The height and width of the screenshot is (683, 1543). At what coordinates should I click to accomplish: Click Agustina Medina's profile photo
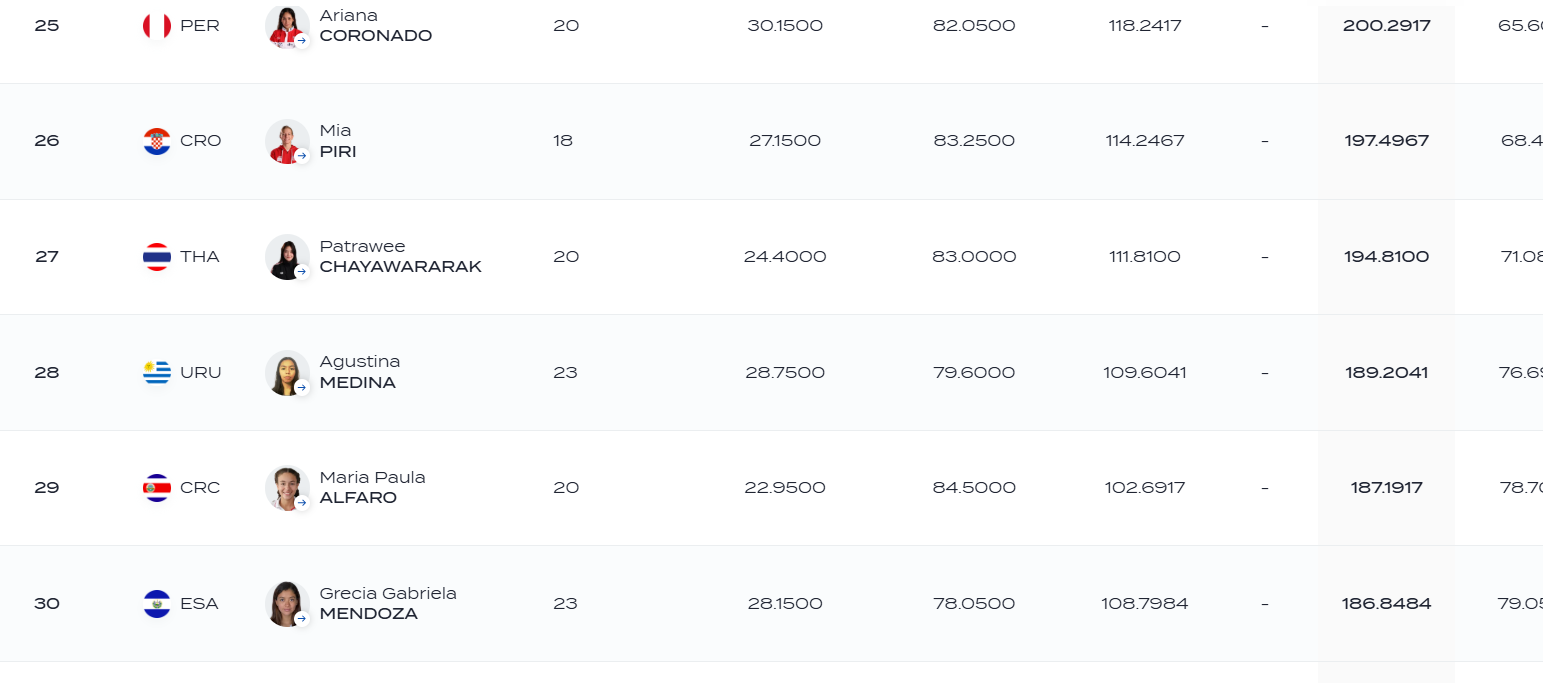tap(287, 373)
